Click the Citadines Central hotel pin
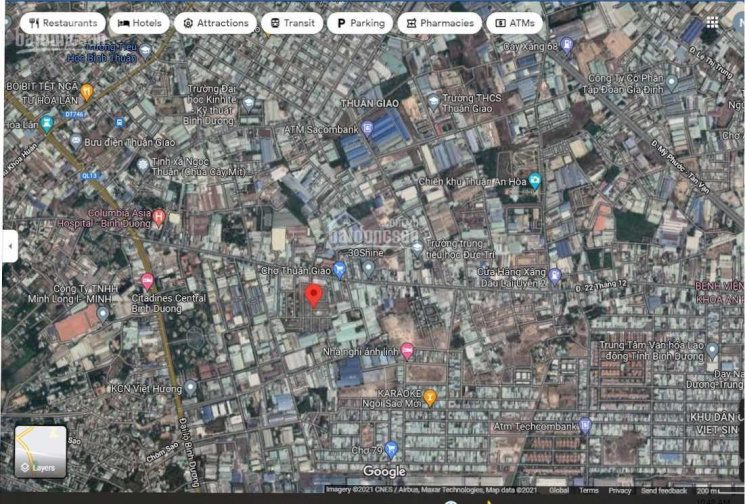Screen dimensions: 745x504 click(x=148, y=281)
